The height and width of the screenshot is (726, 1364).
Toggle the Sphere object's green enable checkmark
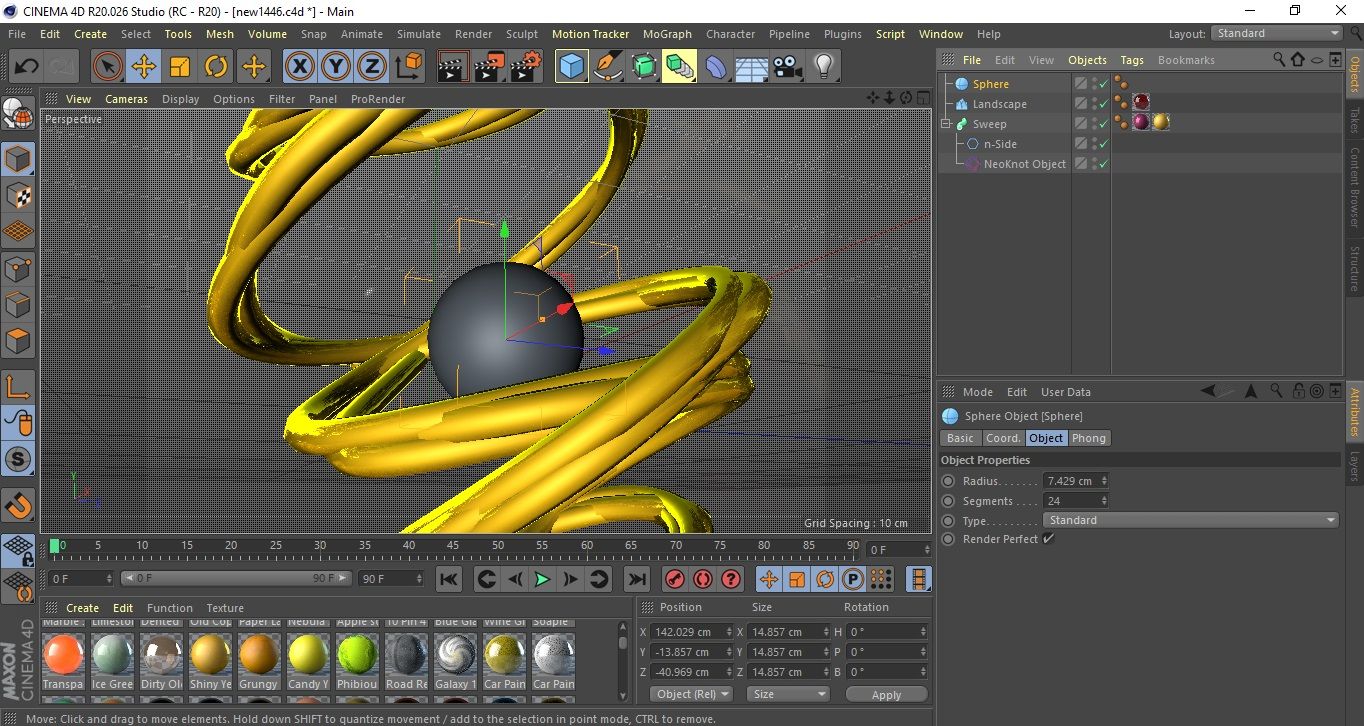[1103, 84]
